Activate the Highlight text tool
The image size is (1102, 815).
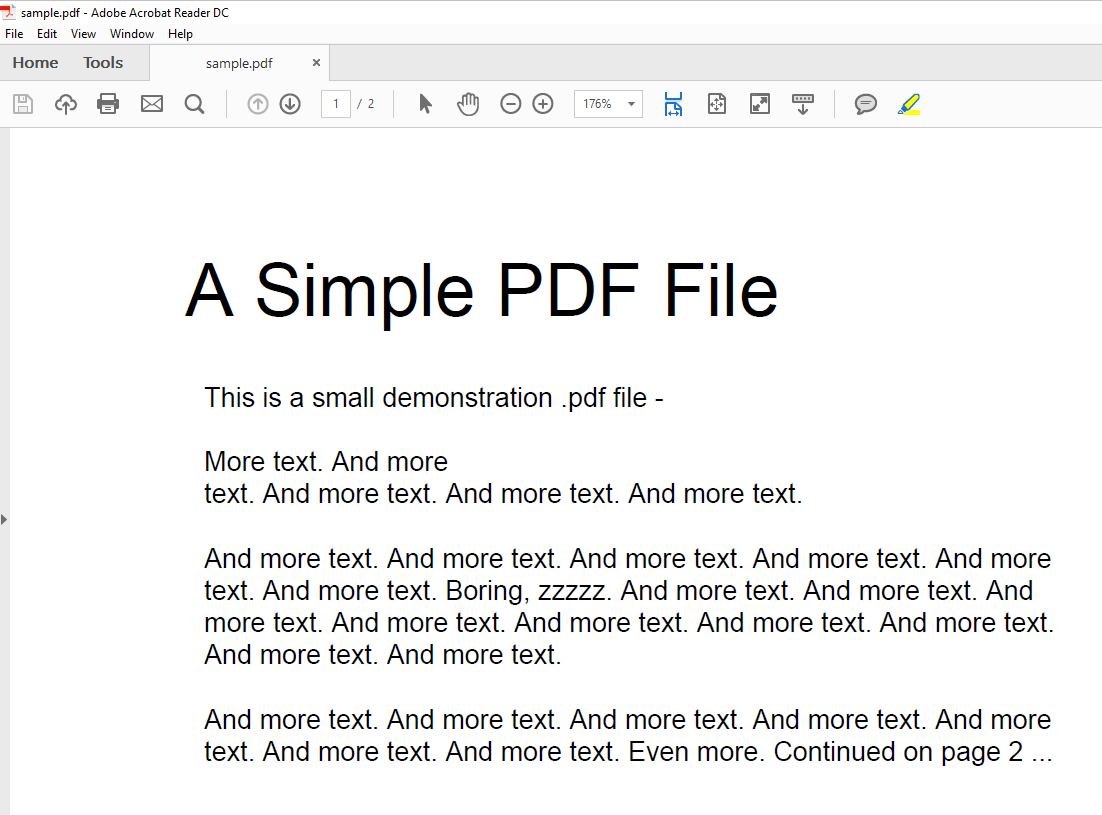tap(908, 103)
